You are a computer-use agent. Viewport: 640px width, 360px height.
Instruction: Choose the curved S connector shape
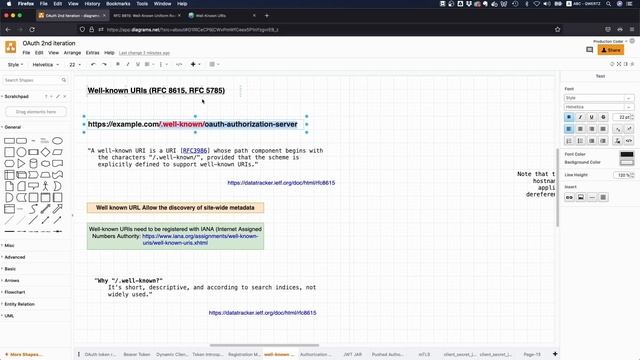click(x=33, y=209)
